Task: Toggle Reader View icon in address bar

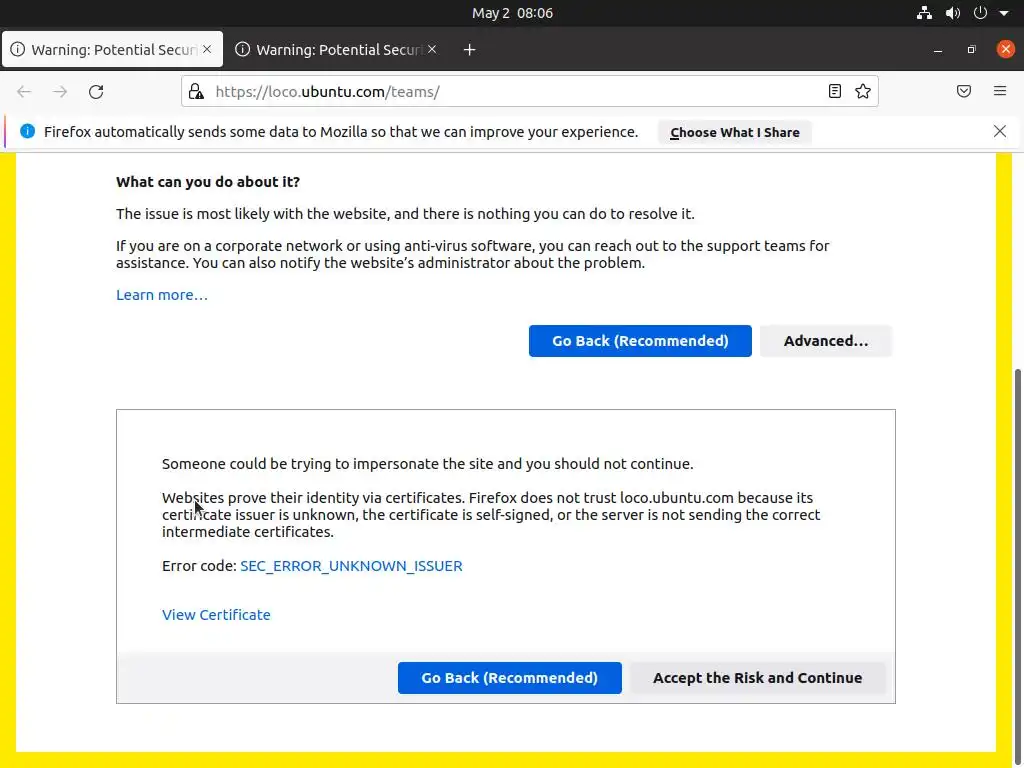Action: click(x=835, y=91)
